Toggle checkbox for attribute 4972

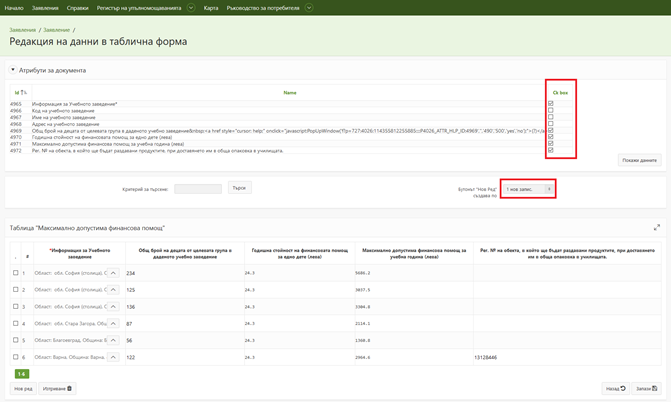click(x=550, y=150)
